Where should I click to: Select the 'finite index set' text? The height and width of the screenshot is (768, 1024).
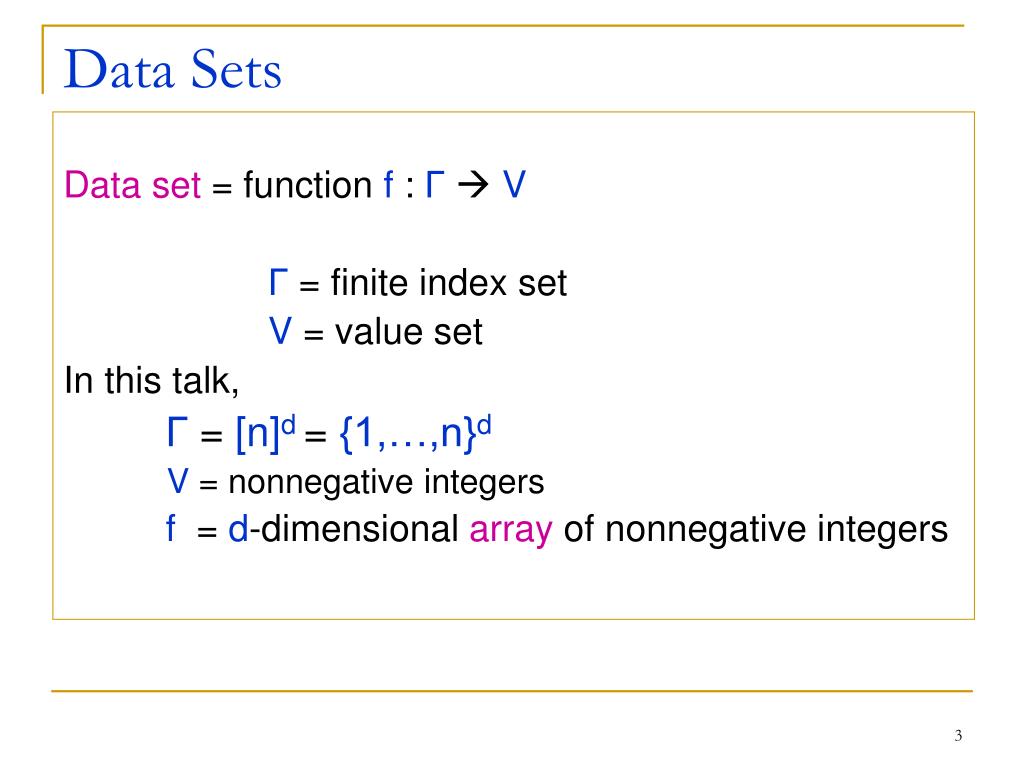pos(449,283)
